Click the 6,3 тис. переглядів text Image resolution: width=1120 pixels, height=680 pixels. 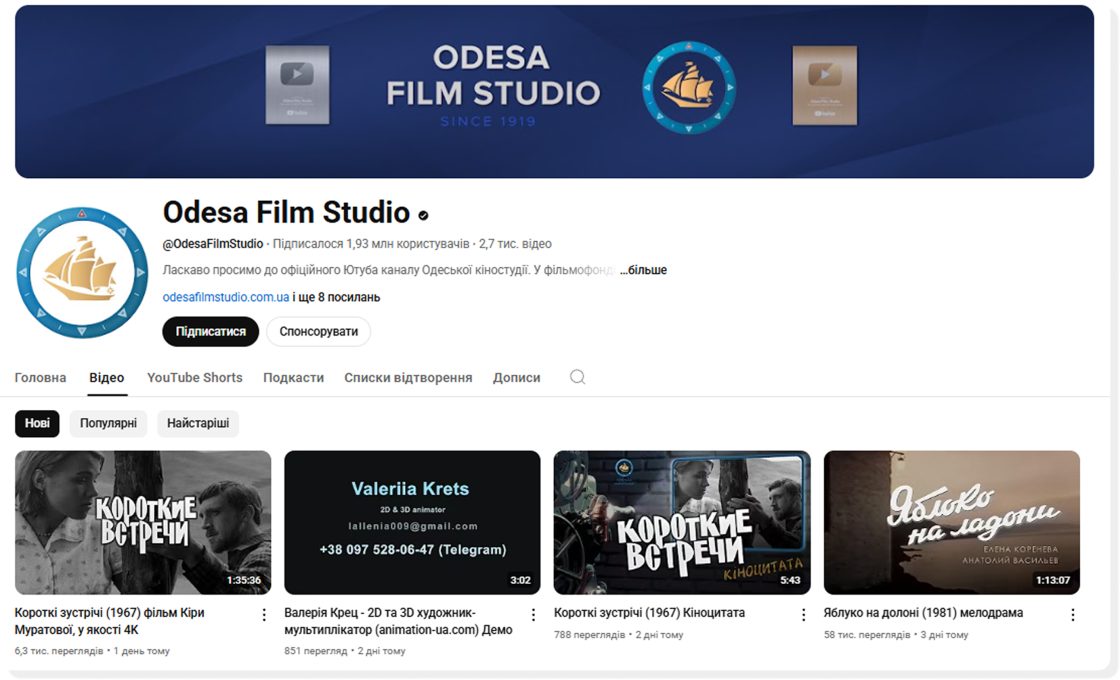pos(59,651)
